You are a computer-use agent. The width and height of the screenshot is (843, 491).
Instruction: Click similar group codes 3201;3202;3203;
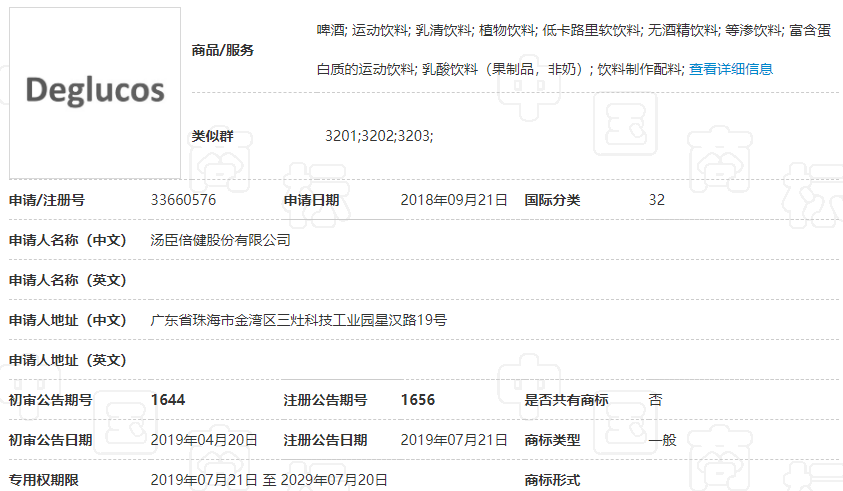(x=379, y=136)
